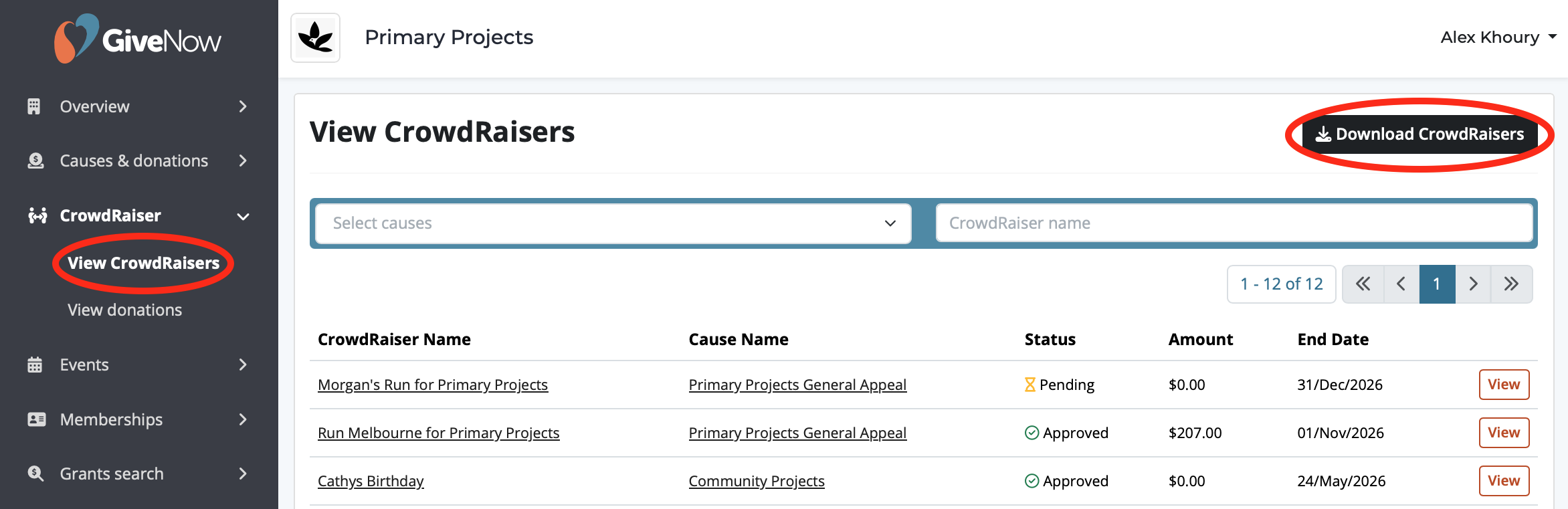Expand the Events menu chevron

point(243,365)
